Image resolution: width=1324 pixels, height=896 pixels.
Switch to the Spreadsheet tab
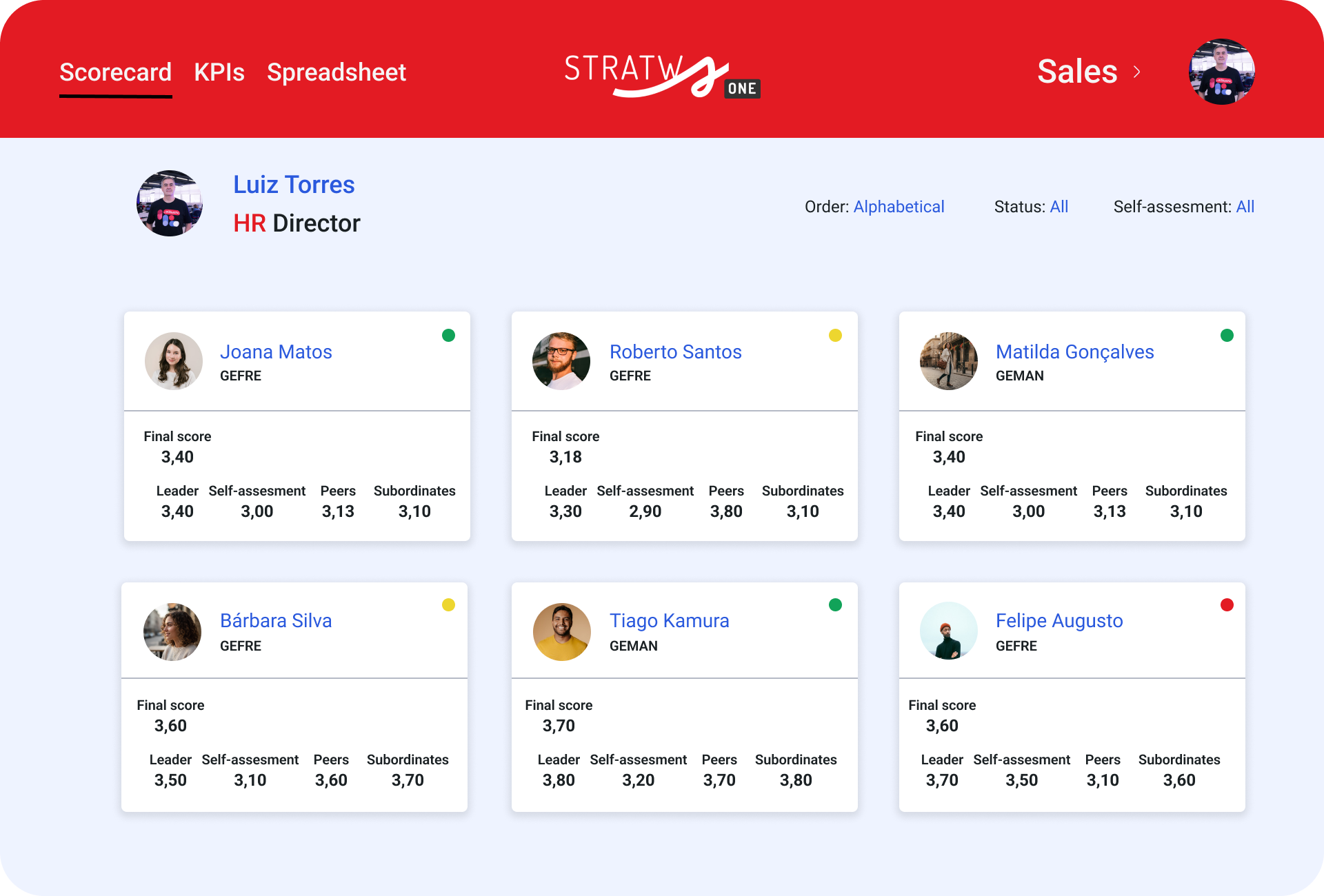click(x=337, y=72)
